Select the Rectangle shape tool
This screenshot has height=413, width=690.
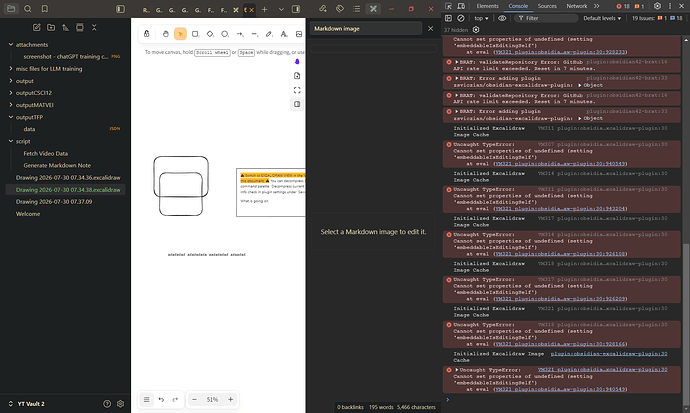(195, 34)
